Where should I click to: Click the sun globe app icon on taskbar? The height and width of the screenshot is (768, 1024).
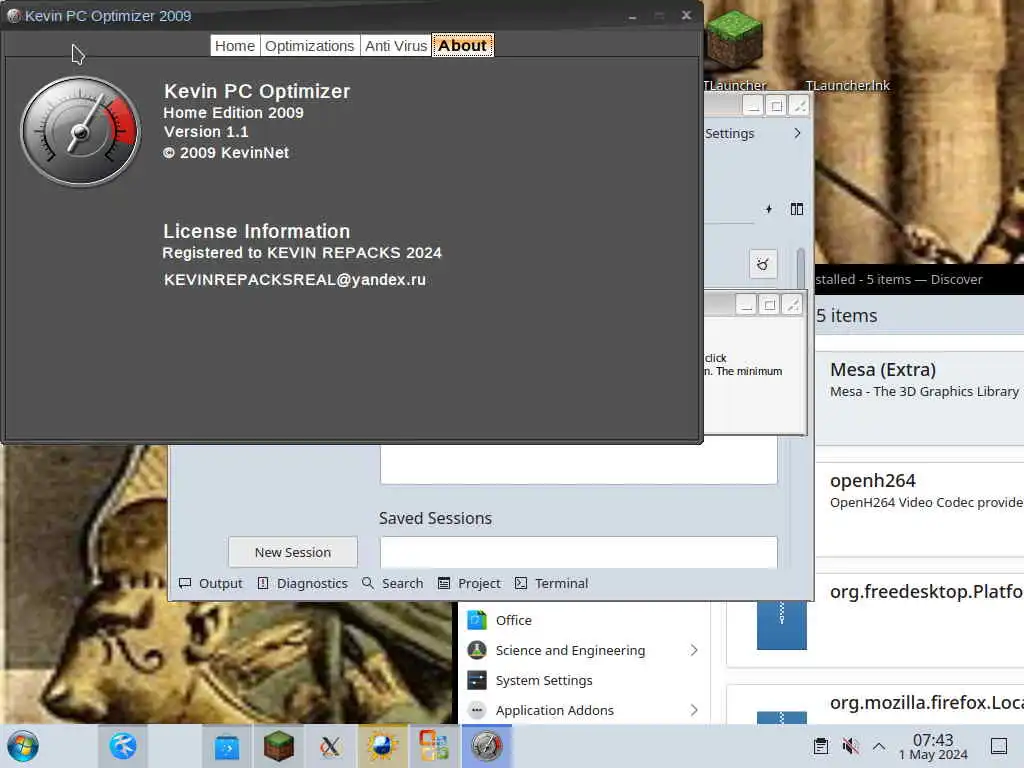382,746
